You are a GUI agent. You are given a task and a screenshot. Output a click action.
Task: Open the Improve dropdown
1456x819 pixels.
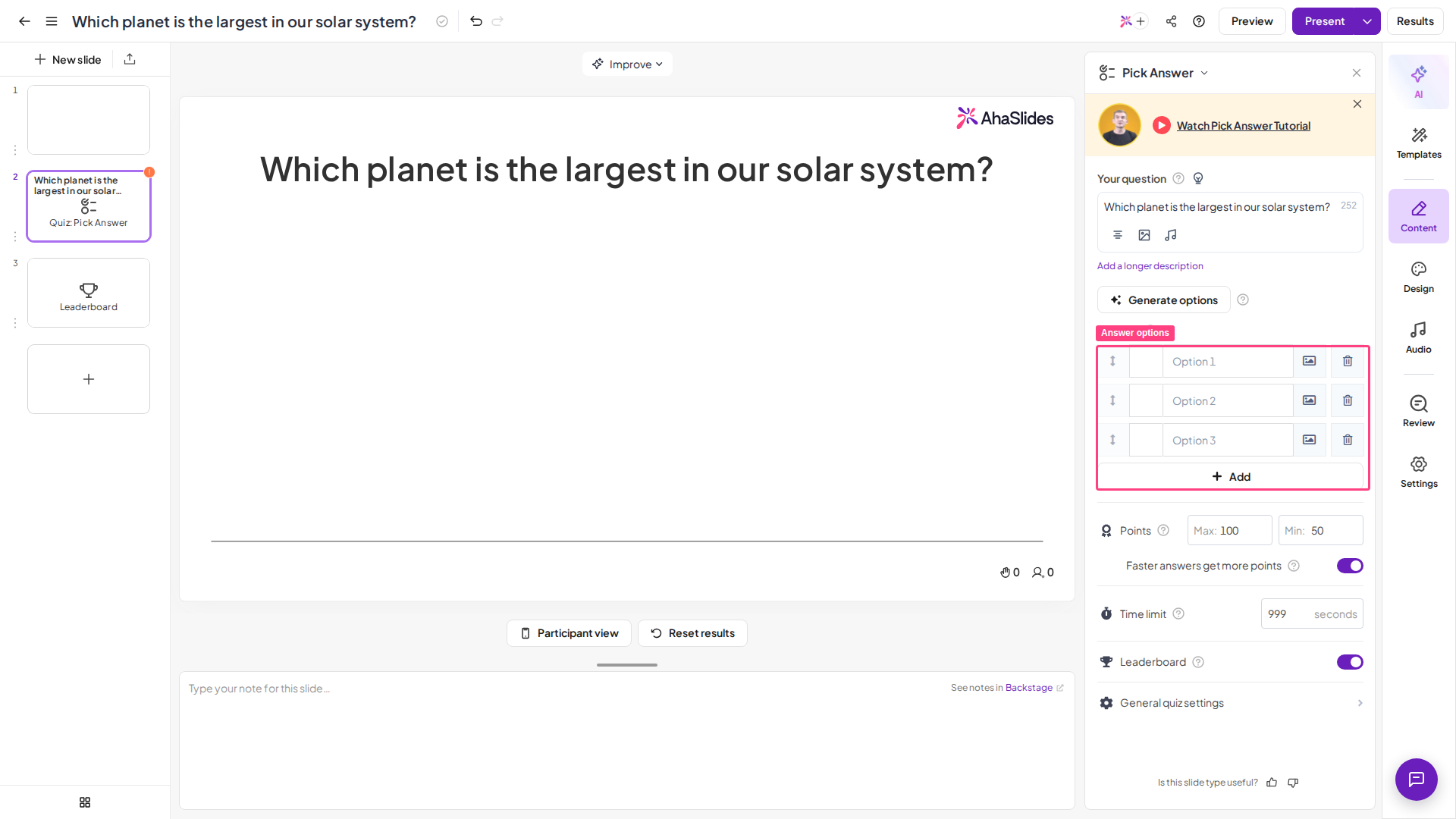coord(627,64)
